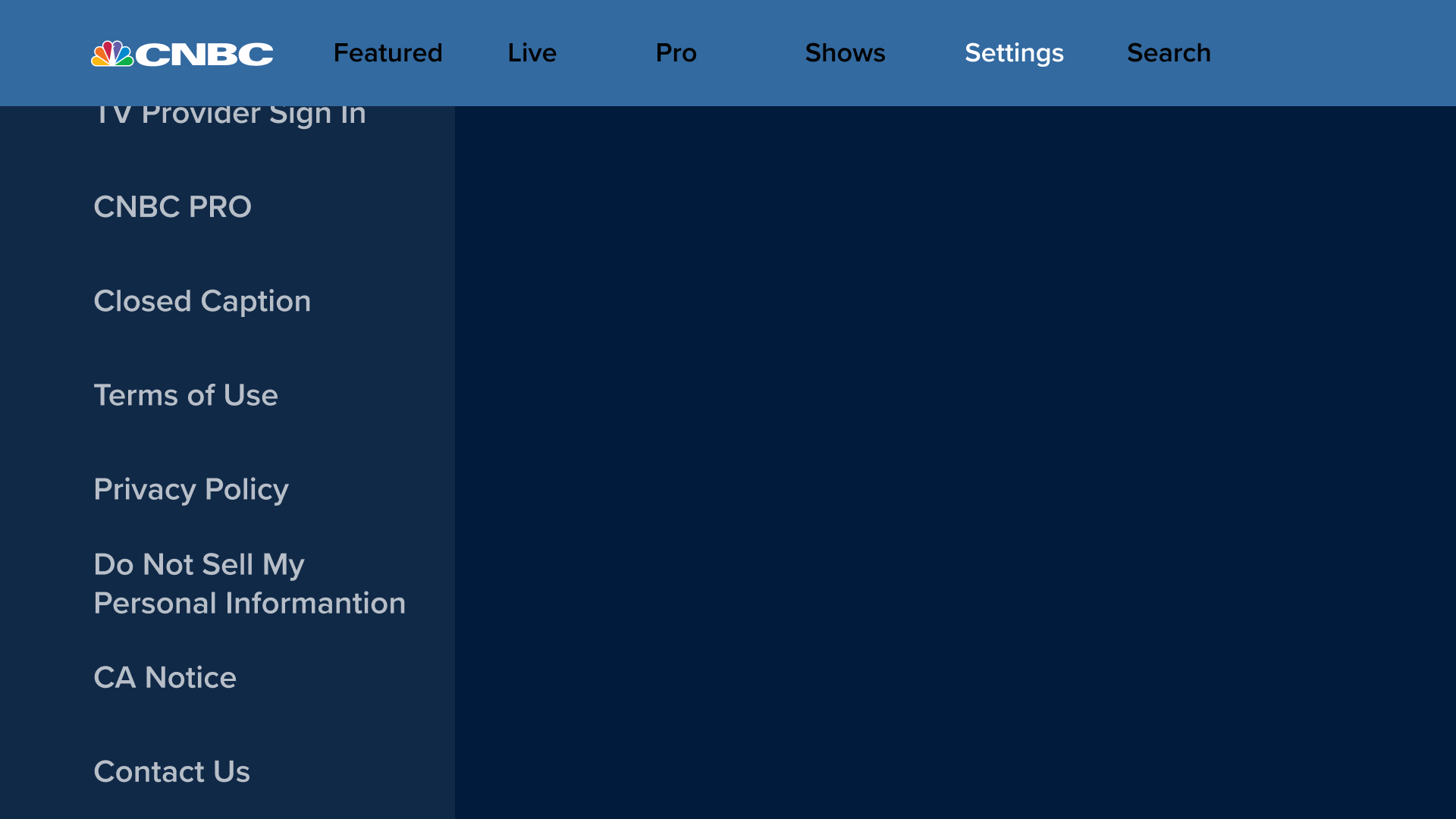The width and height of the screenshot is (1456, 819).
Task: Click the CNBC wordmark in header
Action: click(204, 54)
